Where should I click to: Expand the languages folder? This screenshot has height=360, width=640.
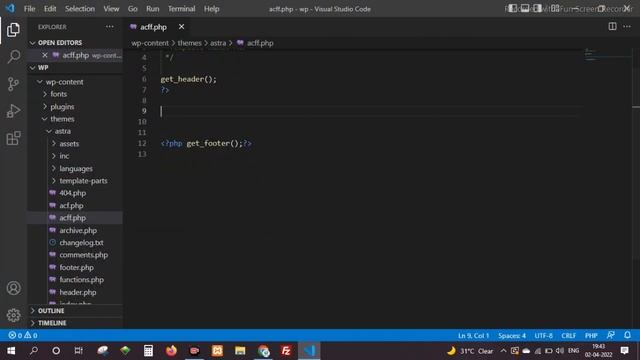click(x=54, y=169)
